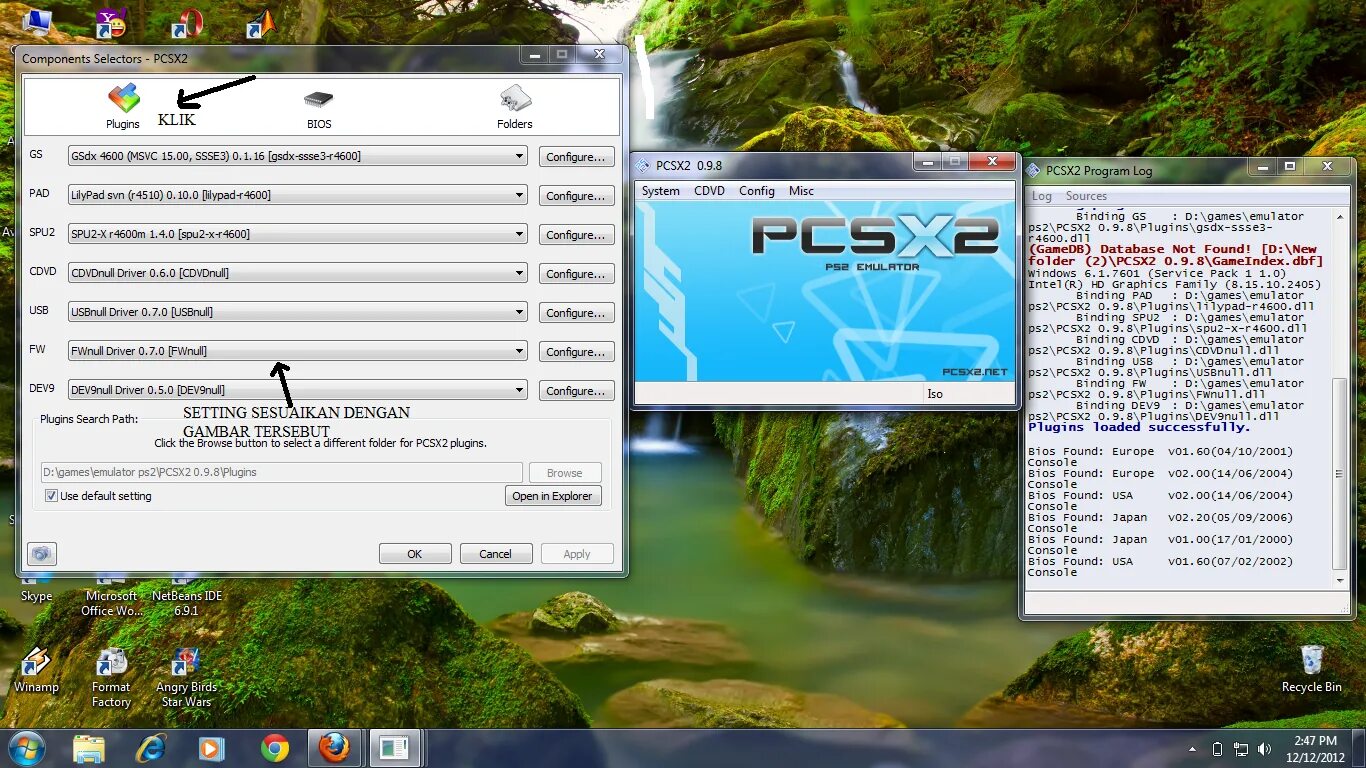Screen dimensions: 1366x768
Task: Click the volume speaker tray icon
Action: click(x=1265, y=748)
